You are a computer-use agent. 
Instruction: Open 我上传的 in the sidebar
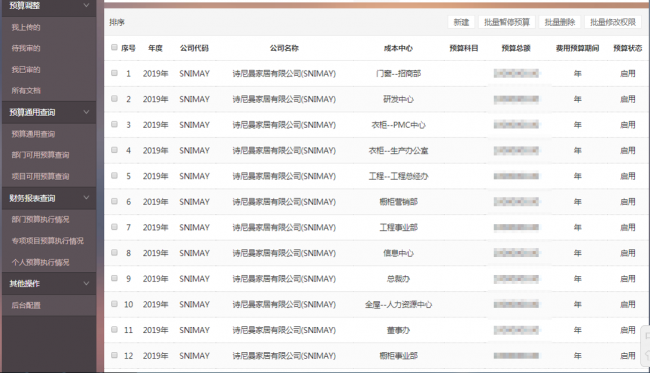coord(26,27)
